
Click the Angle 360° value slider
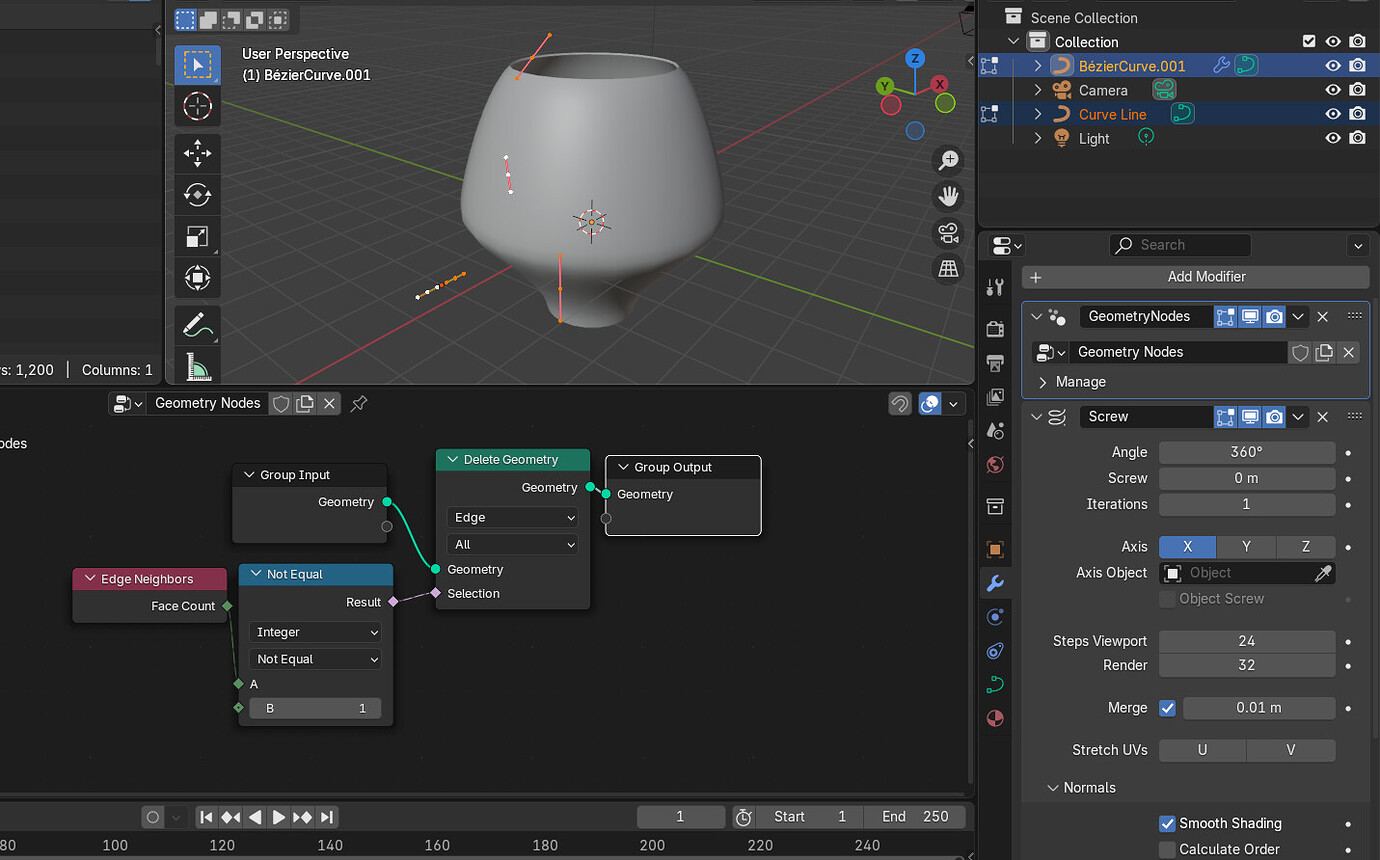(1247, 452)
